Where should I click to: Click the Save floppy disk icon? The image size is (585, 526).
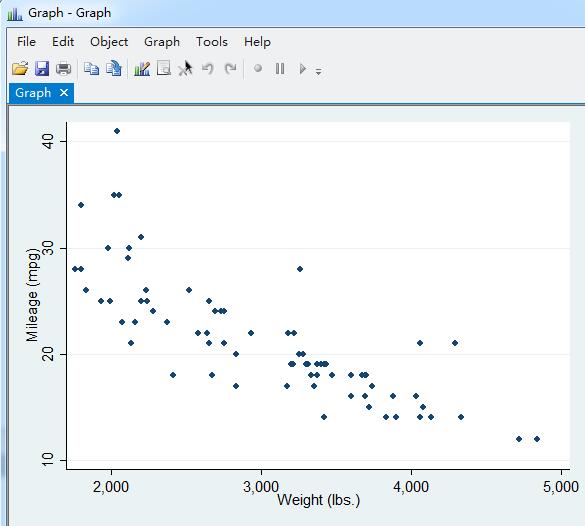point(42,69)
